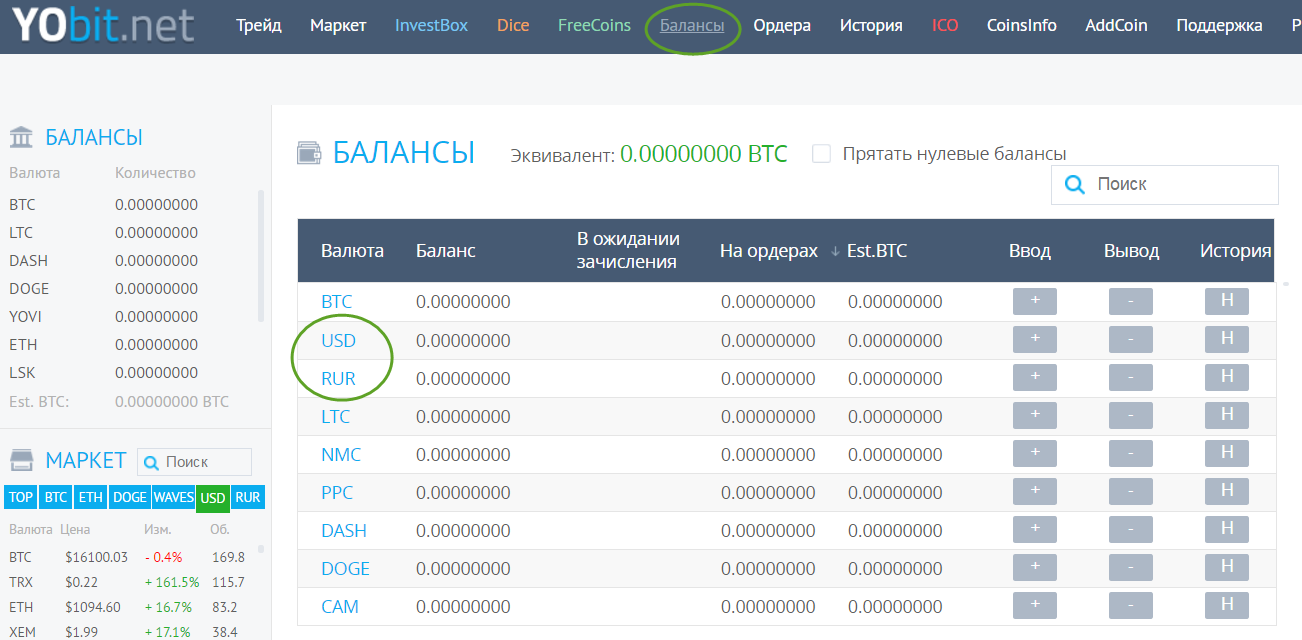Open the Трейд menu item

click(x=259, y=25)
